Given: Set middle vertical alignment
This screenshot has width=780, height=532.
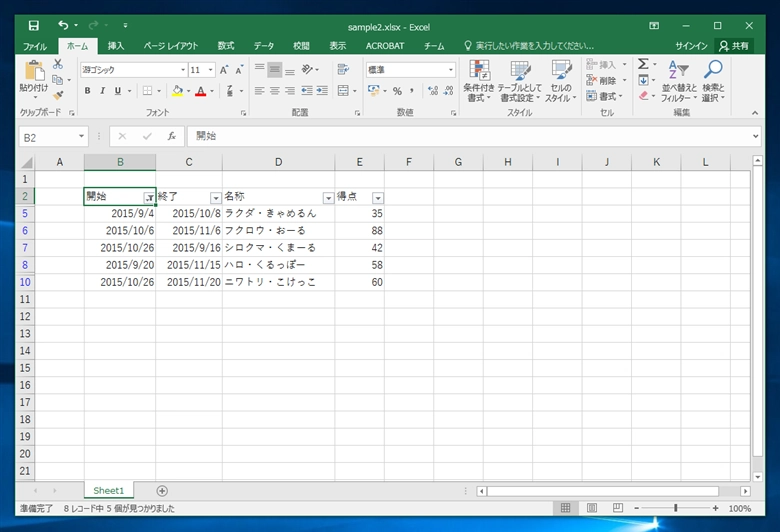Looking at the screenshot, I should click(x=275, y=70).
